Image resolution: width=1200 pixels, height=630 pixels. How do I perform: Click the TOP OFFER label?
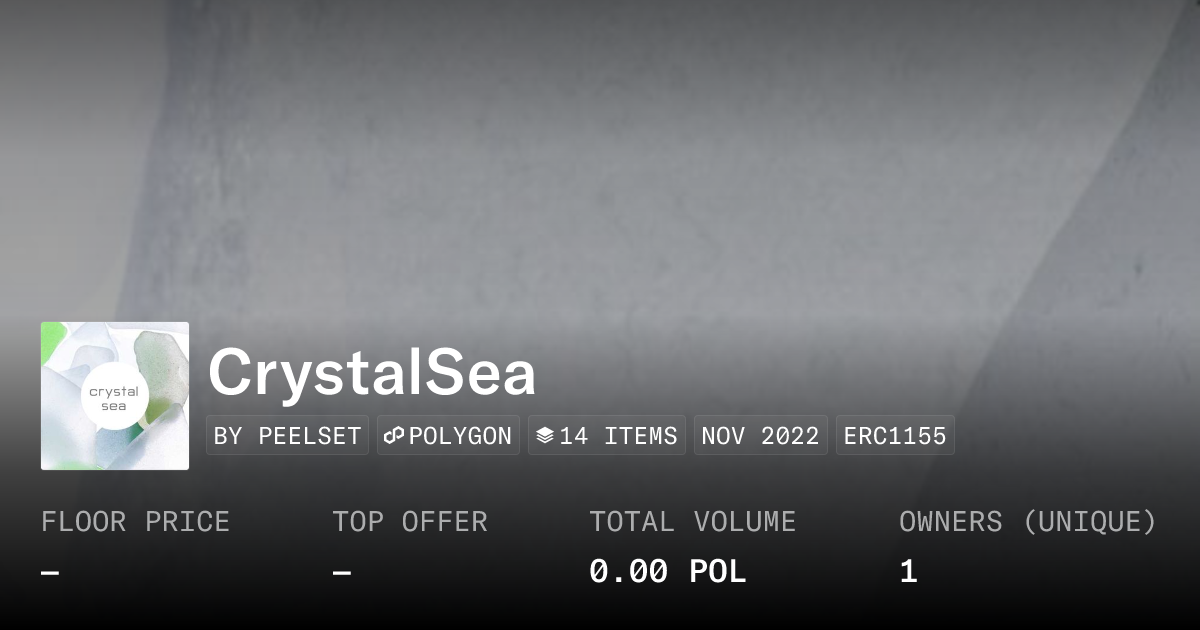[410, 522]
